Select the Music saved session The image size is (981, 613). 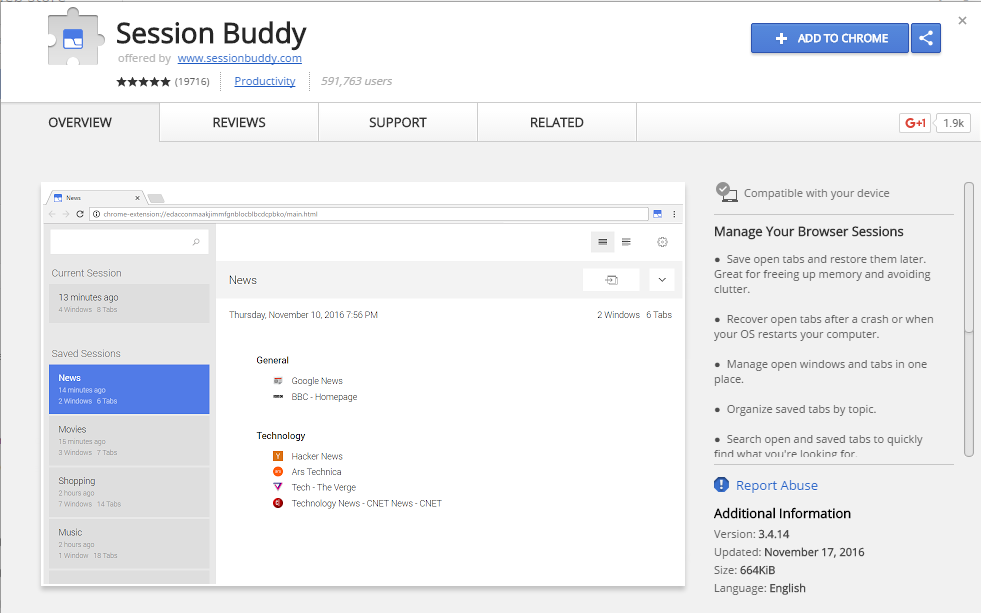coord(129,544)
